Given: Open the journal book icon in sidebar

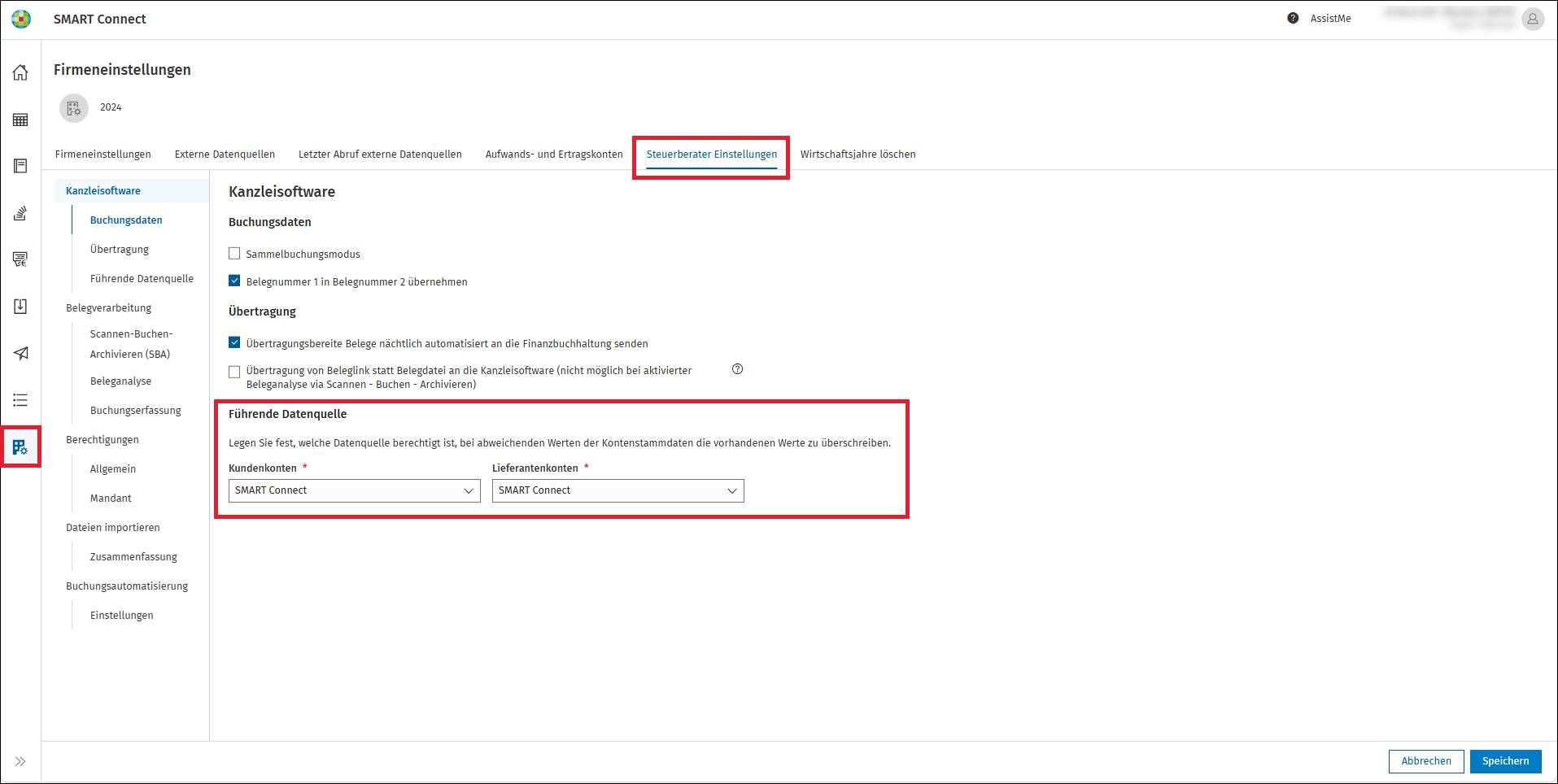Looking at the screenshot, I should point(20,166).
